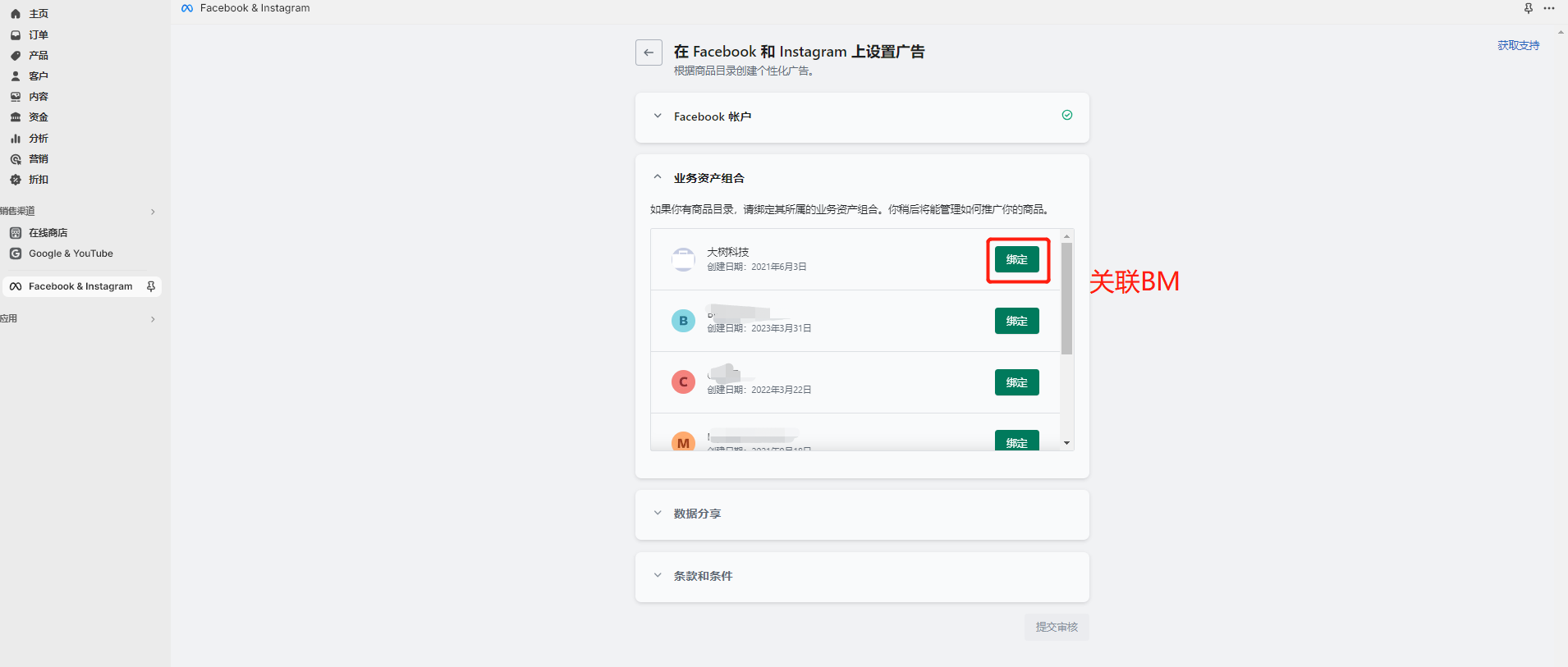Click the blue B account avatar
Viewport: 1568px width, 667px height.
coord(683,321)
